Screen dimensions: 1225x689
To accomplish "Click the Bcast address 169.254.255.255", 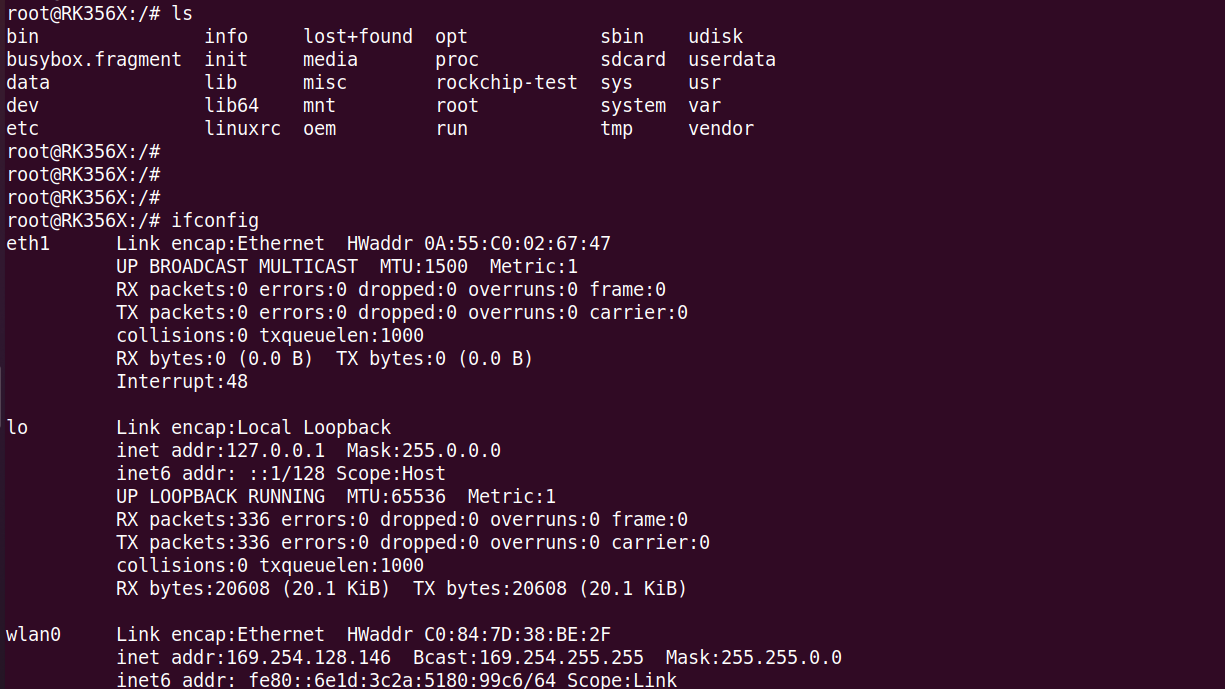I will coord(567,657).
